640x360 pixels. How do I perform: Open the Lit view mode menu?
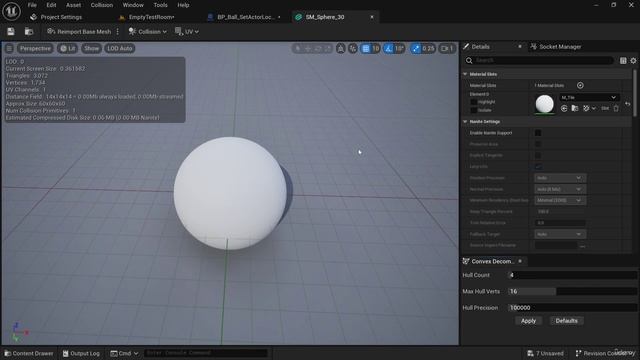(x=68, y=48)
